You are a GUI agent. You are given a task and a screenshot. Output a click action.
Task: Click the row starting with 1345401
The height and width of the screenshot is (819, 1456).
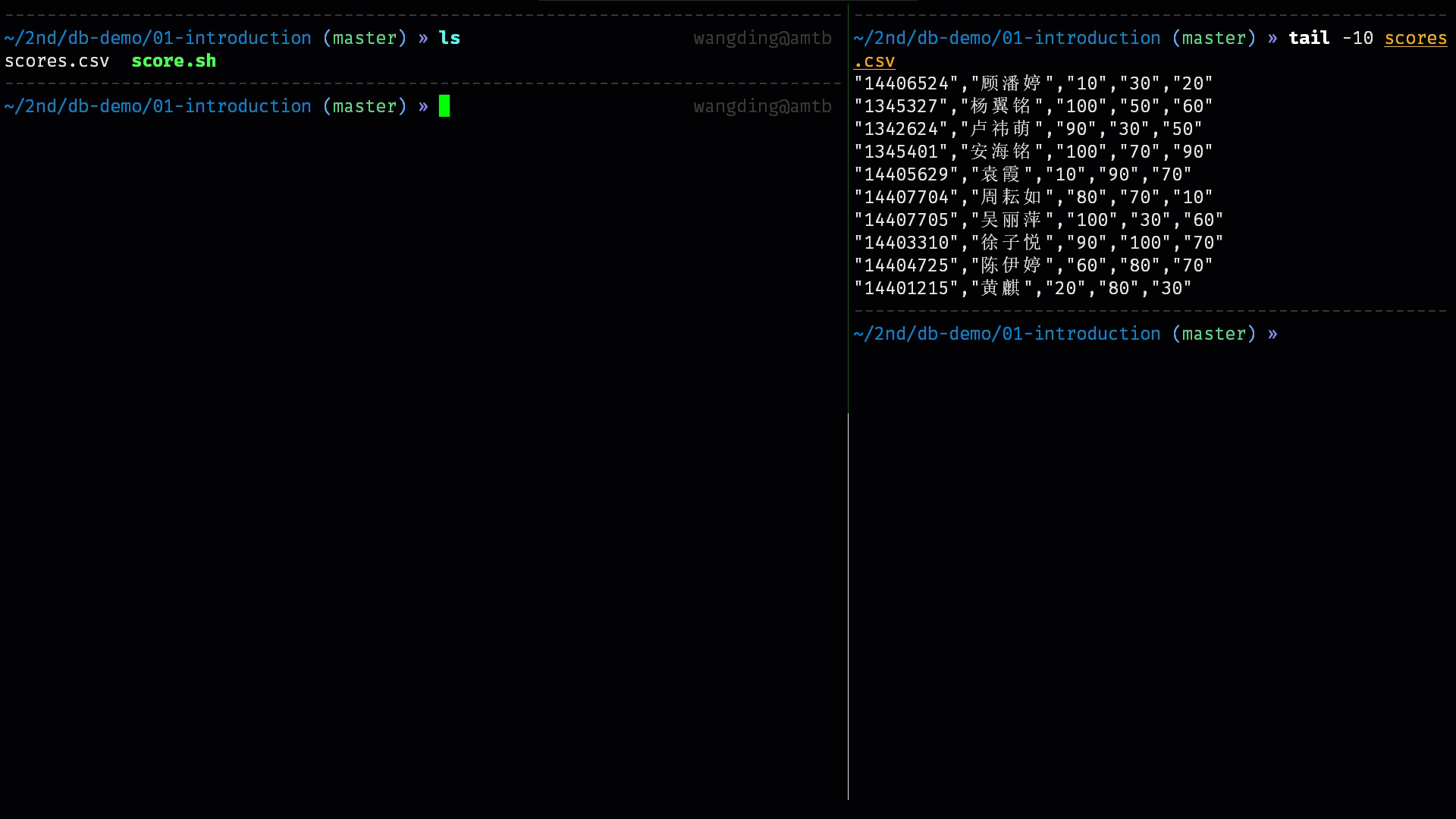[x=1033, y=152]
